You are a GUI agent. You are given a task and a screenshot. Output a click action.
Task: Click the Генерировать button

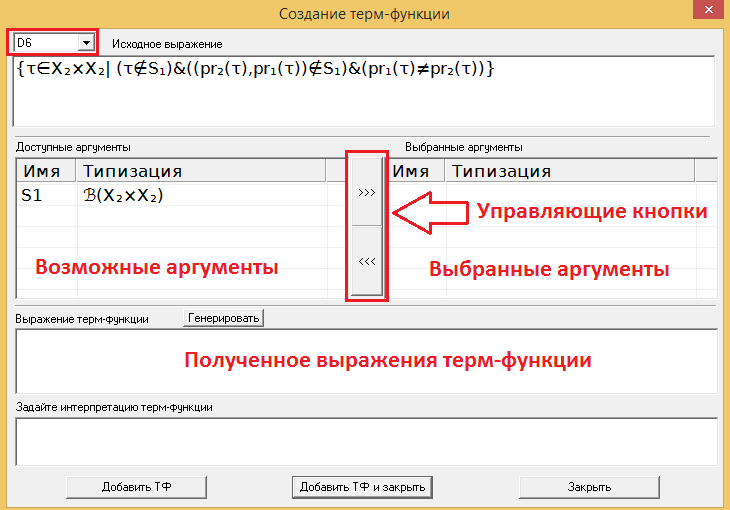pyautogui.click(x=224, y=318)
